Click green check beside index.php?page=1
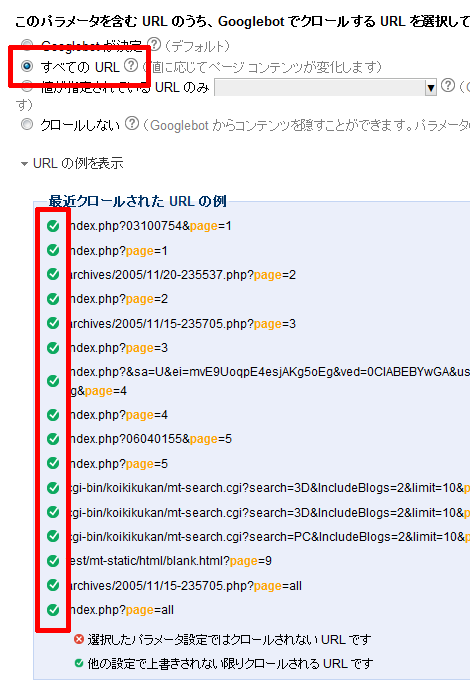Screen dimensions: 470x696 [x=53, y=250]
